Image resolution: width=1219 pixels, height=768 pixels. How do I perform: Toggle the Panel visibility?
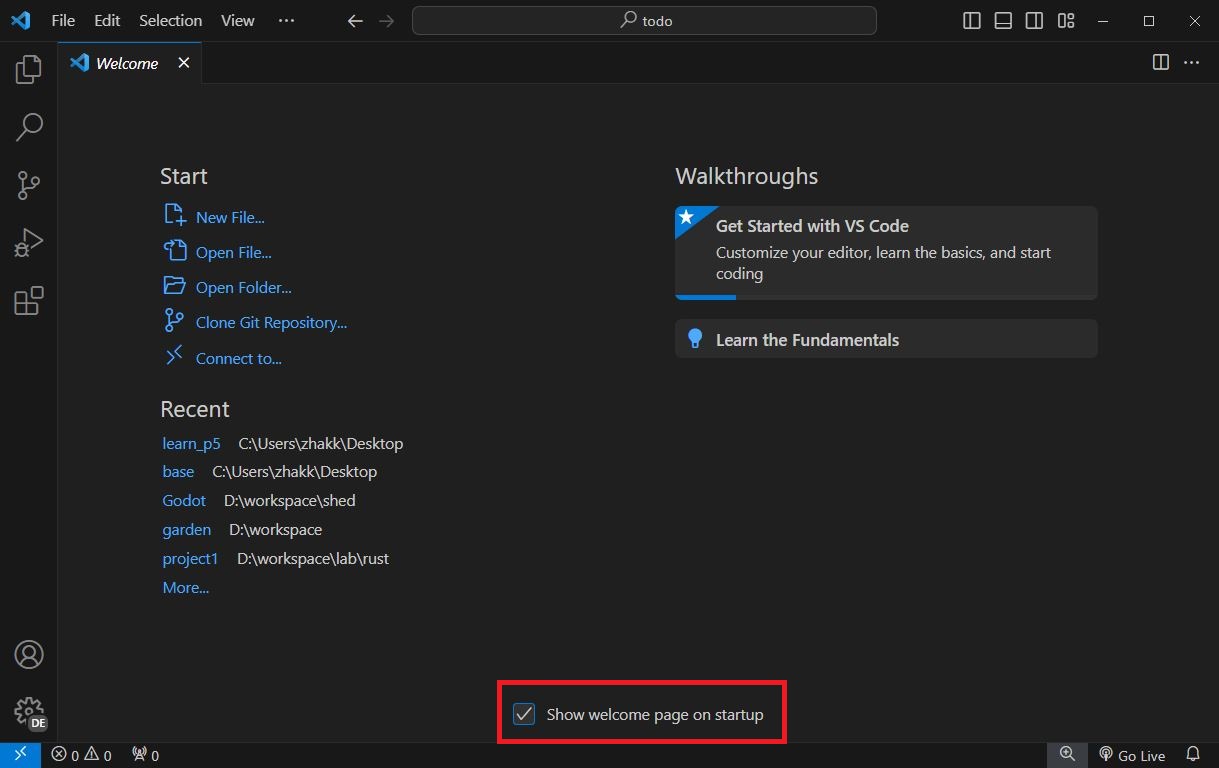pyautogui.click(x=1002, y=19)
